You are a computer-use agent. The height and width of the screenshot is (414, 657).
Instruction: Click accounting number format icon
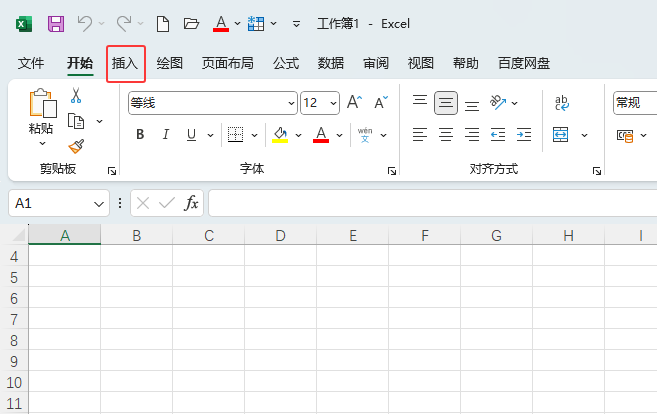(625, 135)
